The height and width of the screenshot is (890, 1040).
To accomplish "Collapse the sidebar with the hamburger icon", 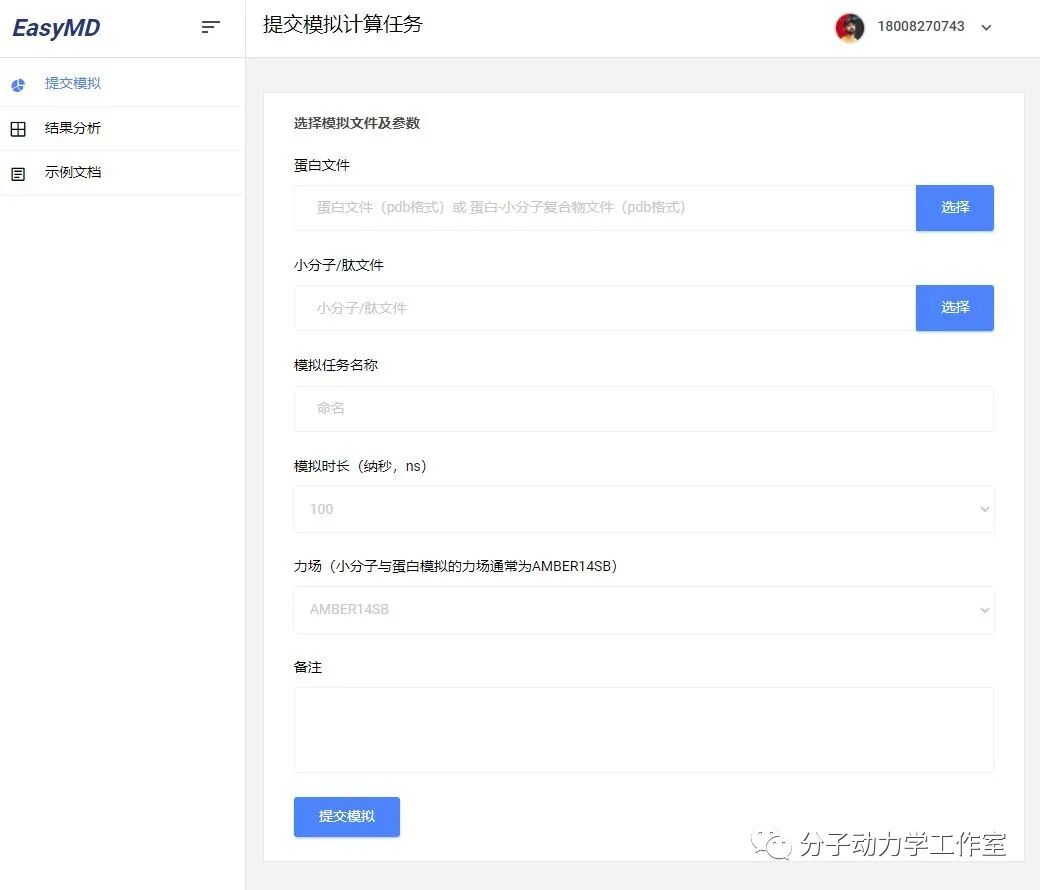I will (210, 27).
